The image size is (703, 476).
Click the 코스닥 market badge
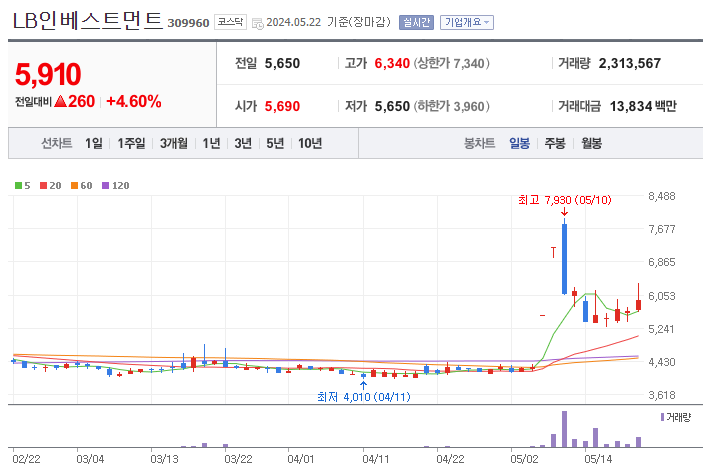(230, 22)
